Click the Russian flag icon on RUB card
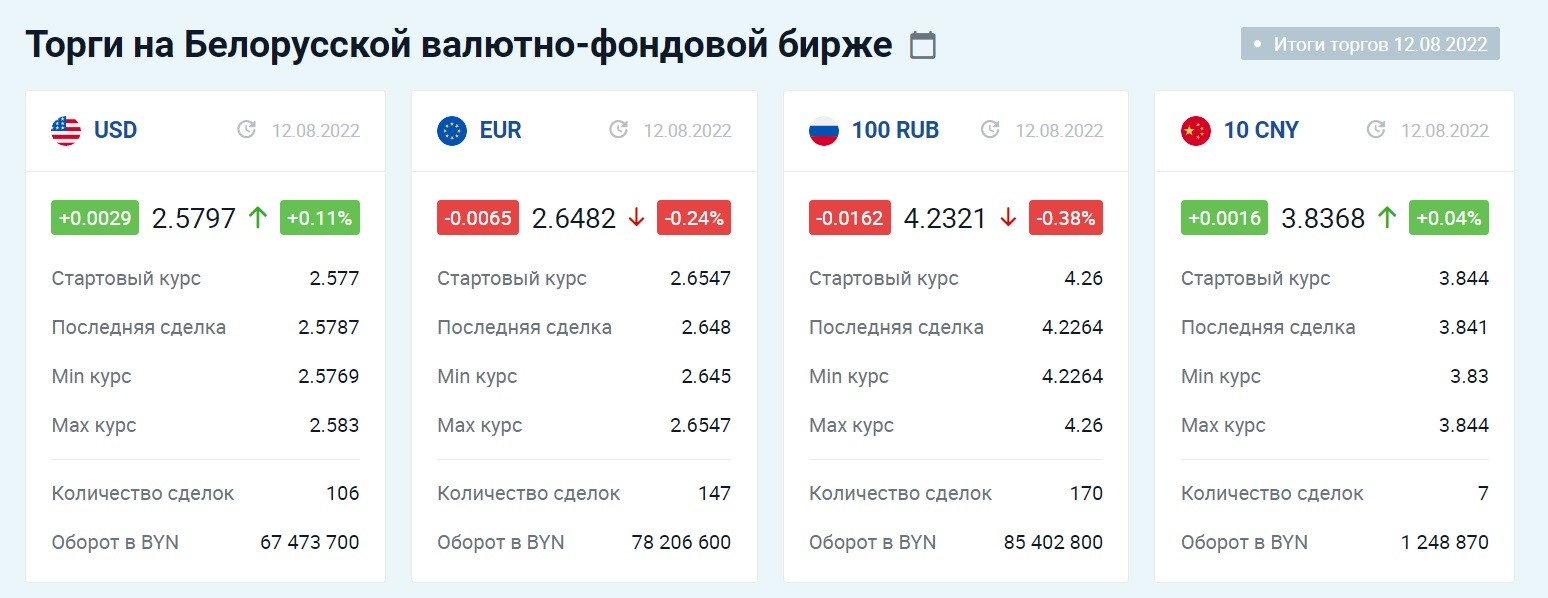Viewport: 1548px width, 598px height. coord(824,131)
